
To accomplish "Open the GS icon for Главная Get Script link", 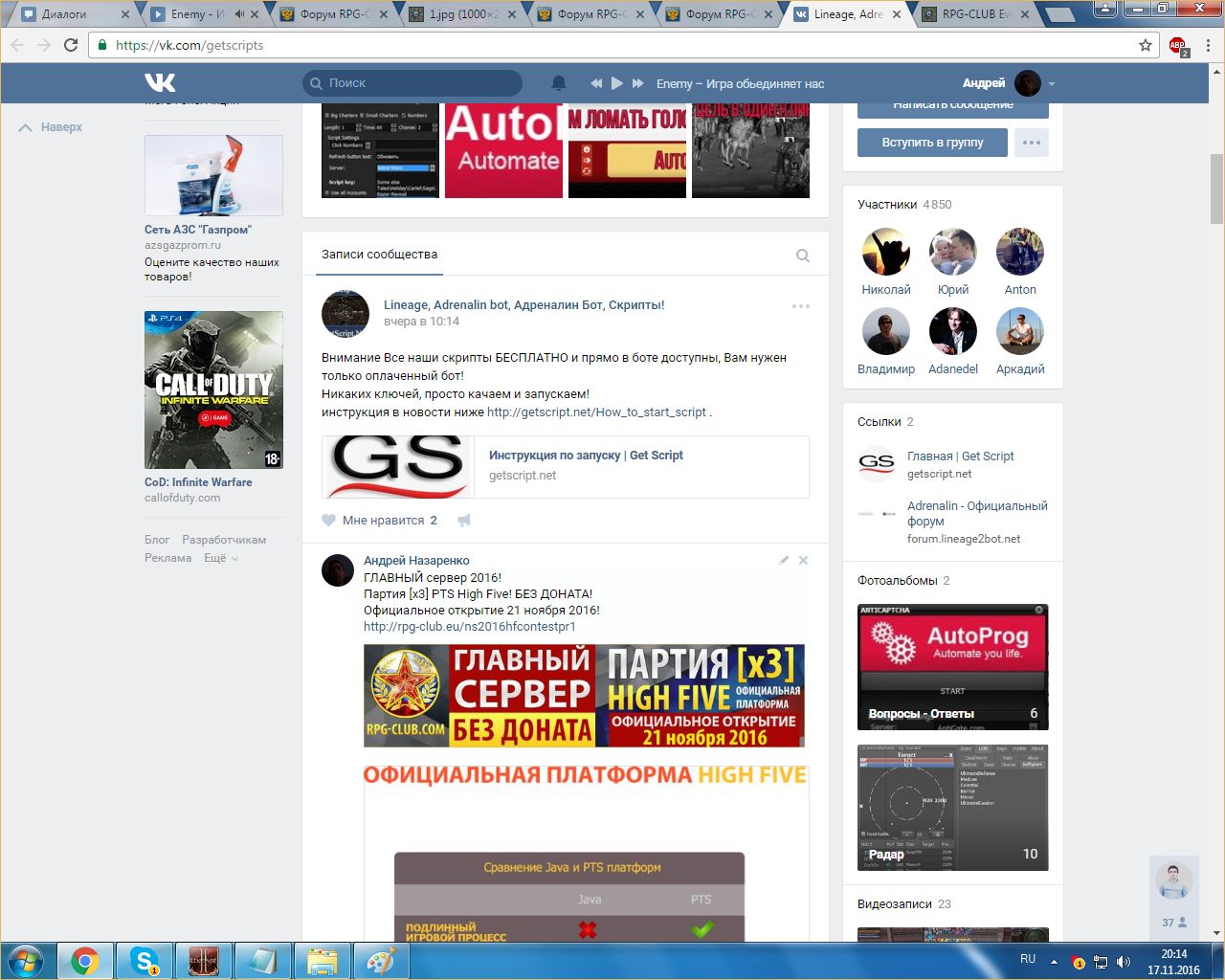I will click(x=877, y=464).
